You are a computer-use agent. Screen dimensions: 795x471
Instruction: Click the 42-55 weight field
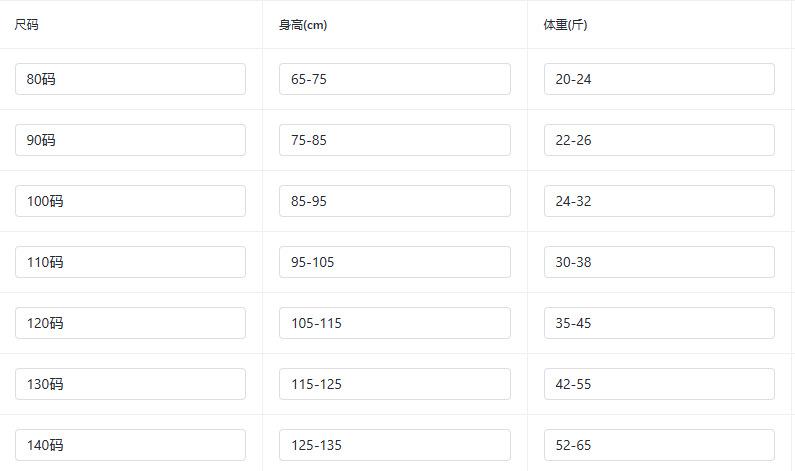(x=659, y=384)
